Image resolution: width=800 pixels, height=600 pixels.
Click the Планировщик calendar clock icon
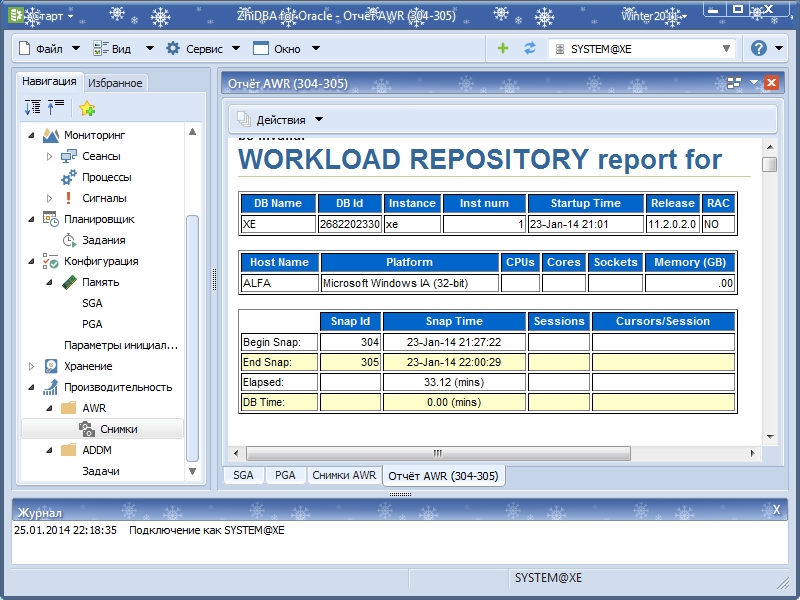click(x=51, y=219)
